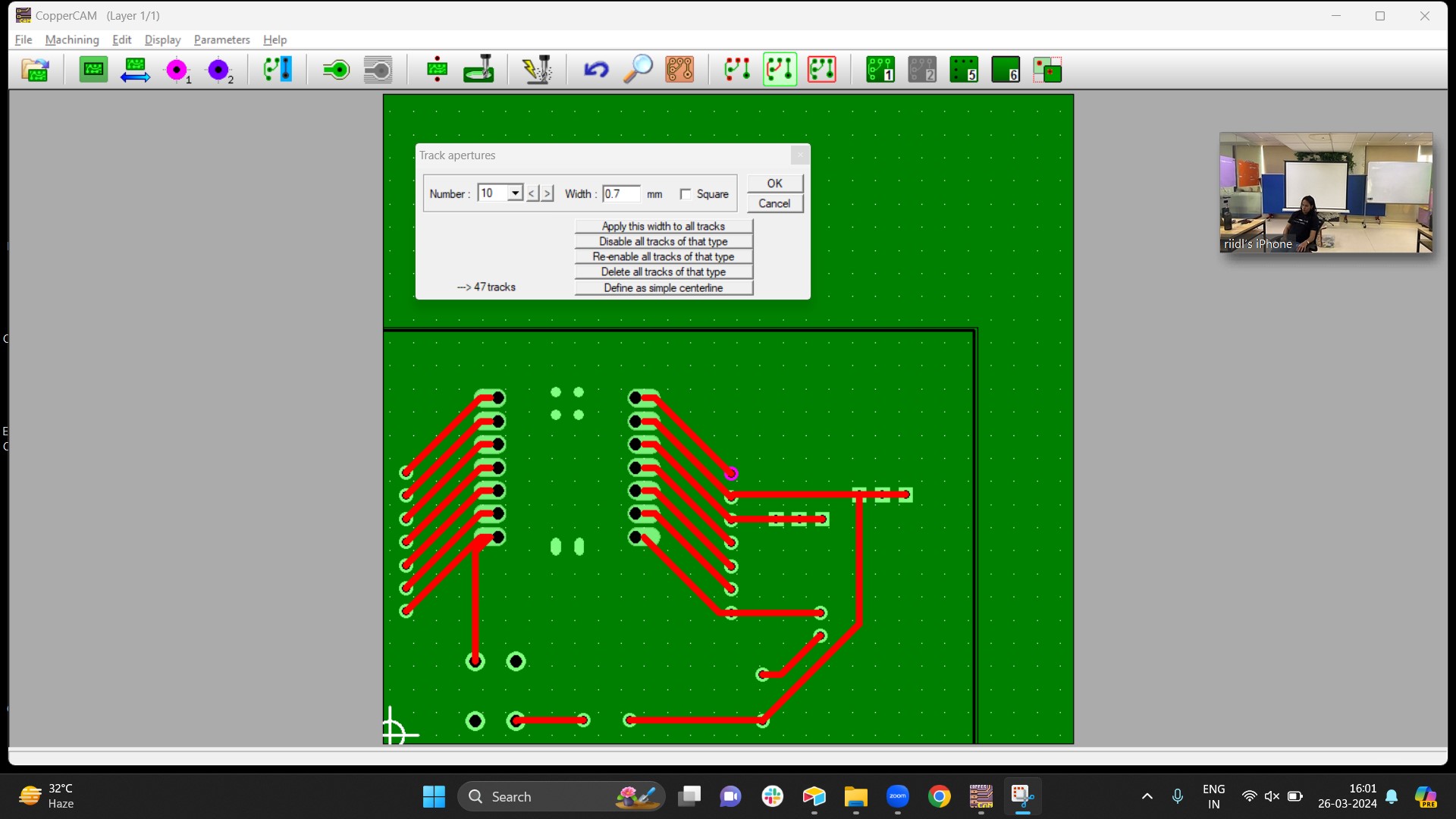1456x819 pixels.
Task: Open additional layer 2 purple icon
Action: pos(219,71)
